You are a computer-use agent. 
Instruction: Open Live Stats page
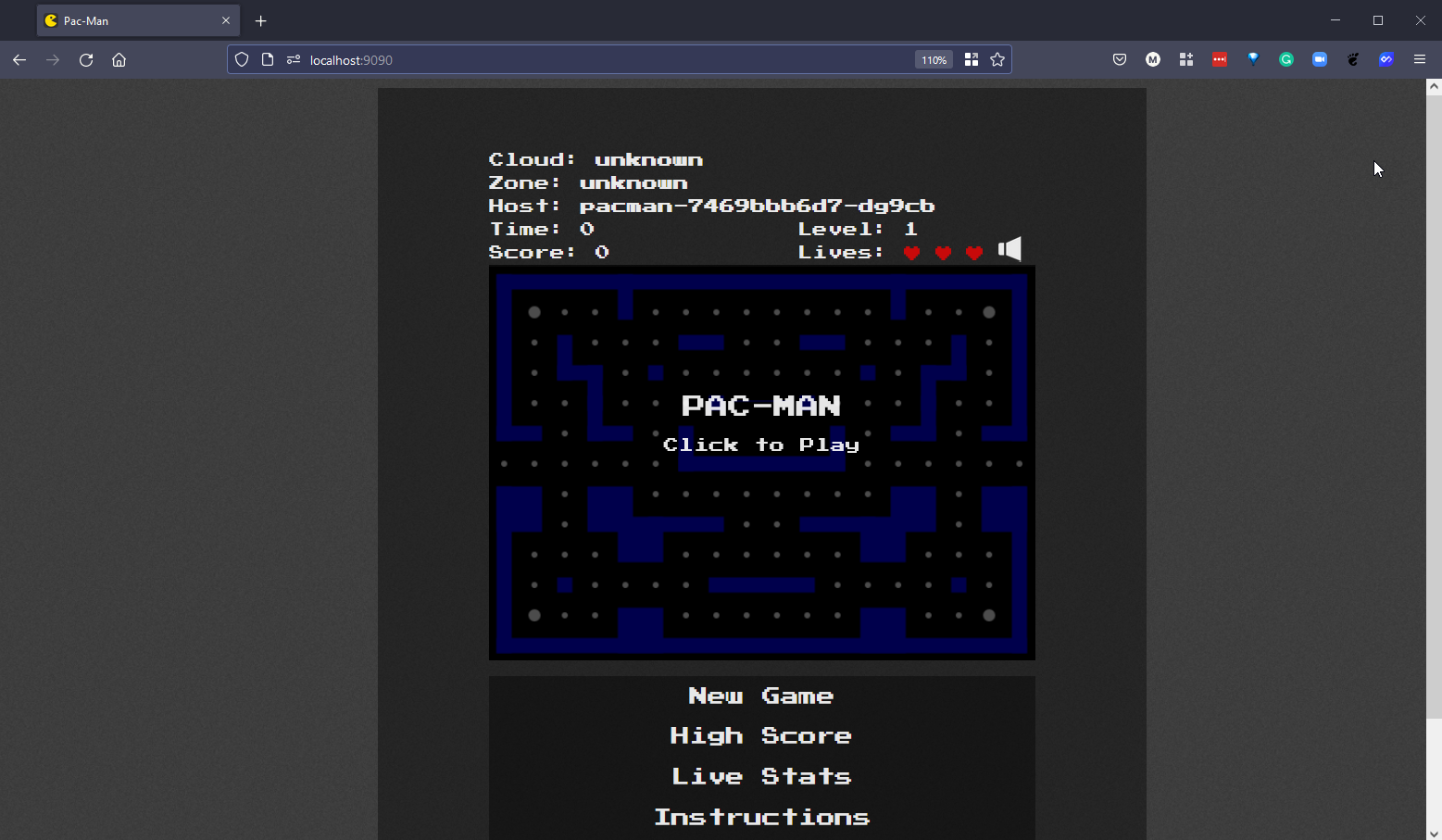[761, 776]
